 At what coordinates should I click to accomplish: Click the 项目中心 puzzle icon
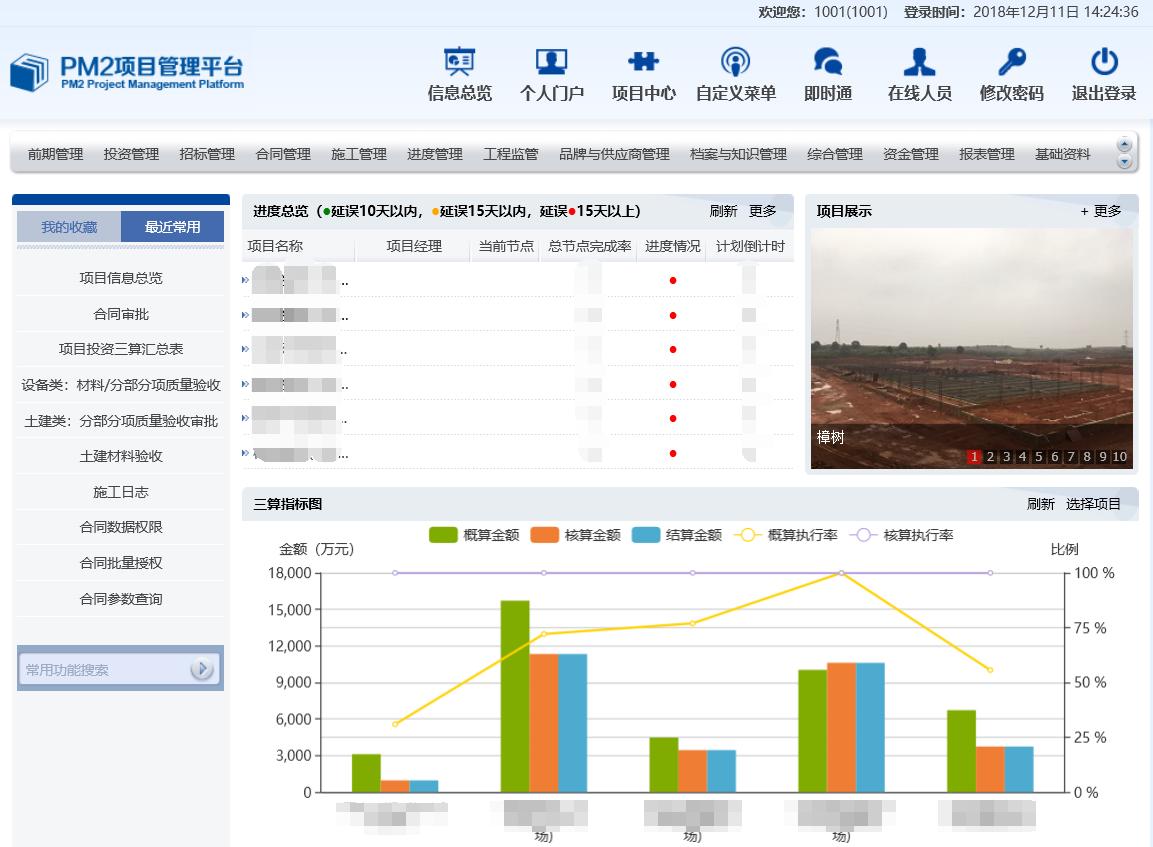tap(643, 63)
